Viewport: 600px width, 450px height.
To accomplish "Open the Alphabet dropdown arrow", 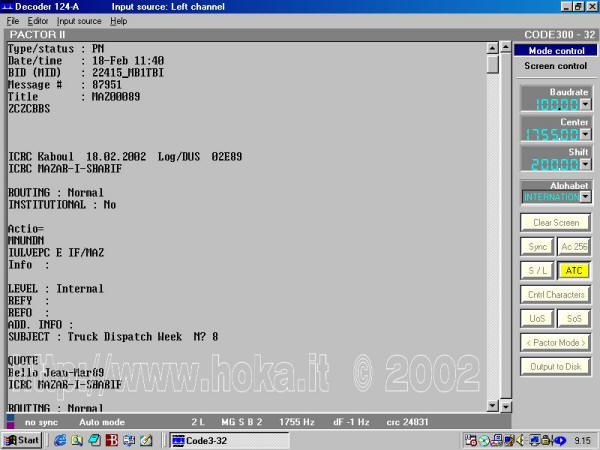I will (x=585, y=197).
